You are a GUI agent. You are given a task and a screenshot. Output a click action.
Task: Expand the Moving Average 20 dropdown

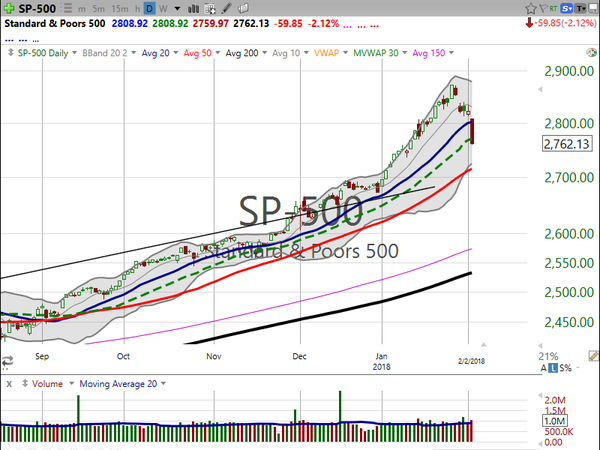(x=163, y=383)
